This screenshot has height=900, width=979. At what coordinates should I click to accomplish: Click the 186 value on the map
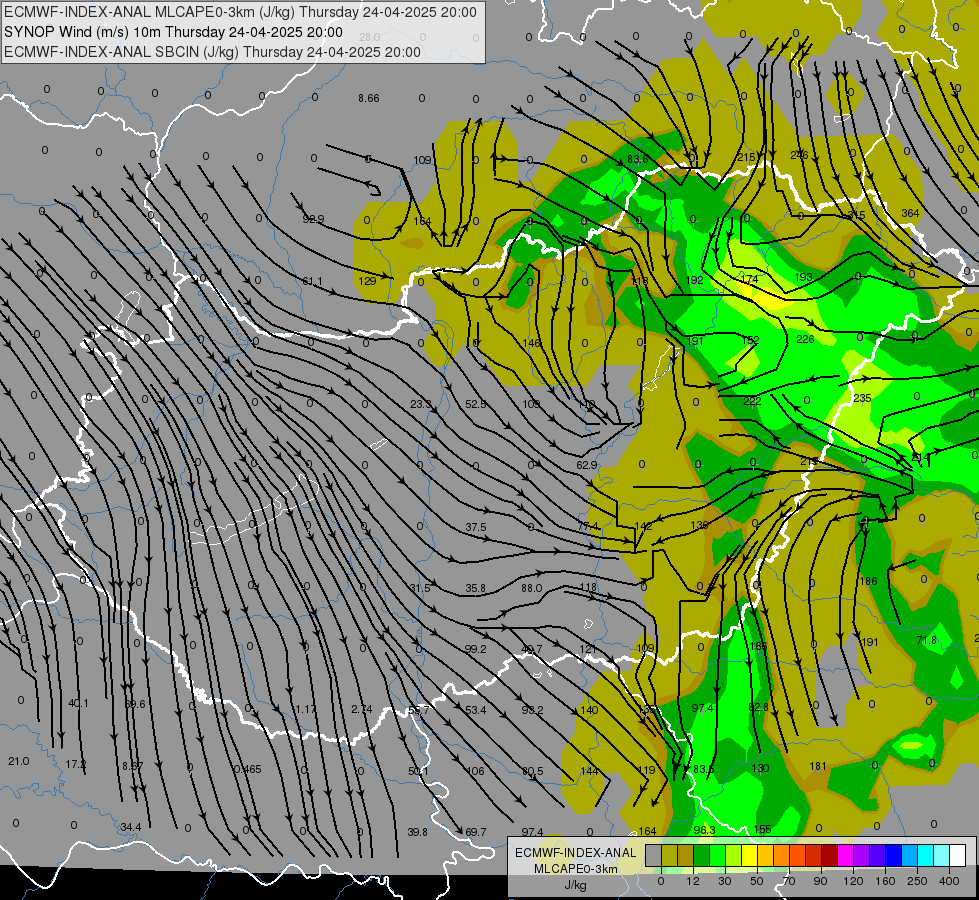(869, 581)
